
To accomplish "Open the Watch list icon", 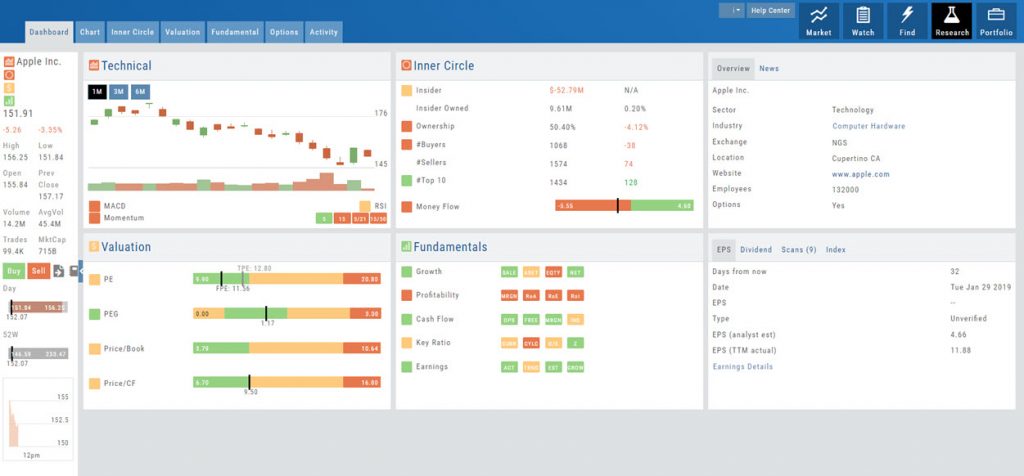I will pos(863,21).
